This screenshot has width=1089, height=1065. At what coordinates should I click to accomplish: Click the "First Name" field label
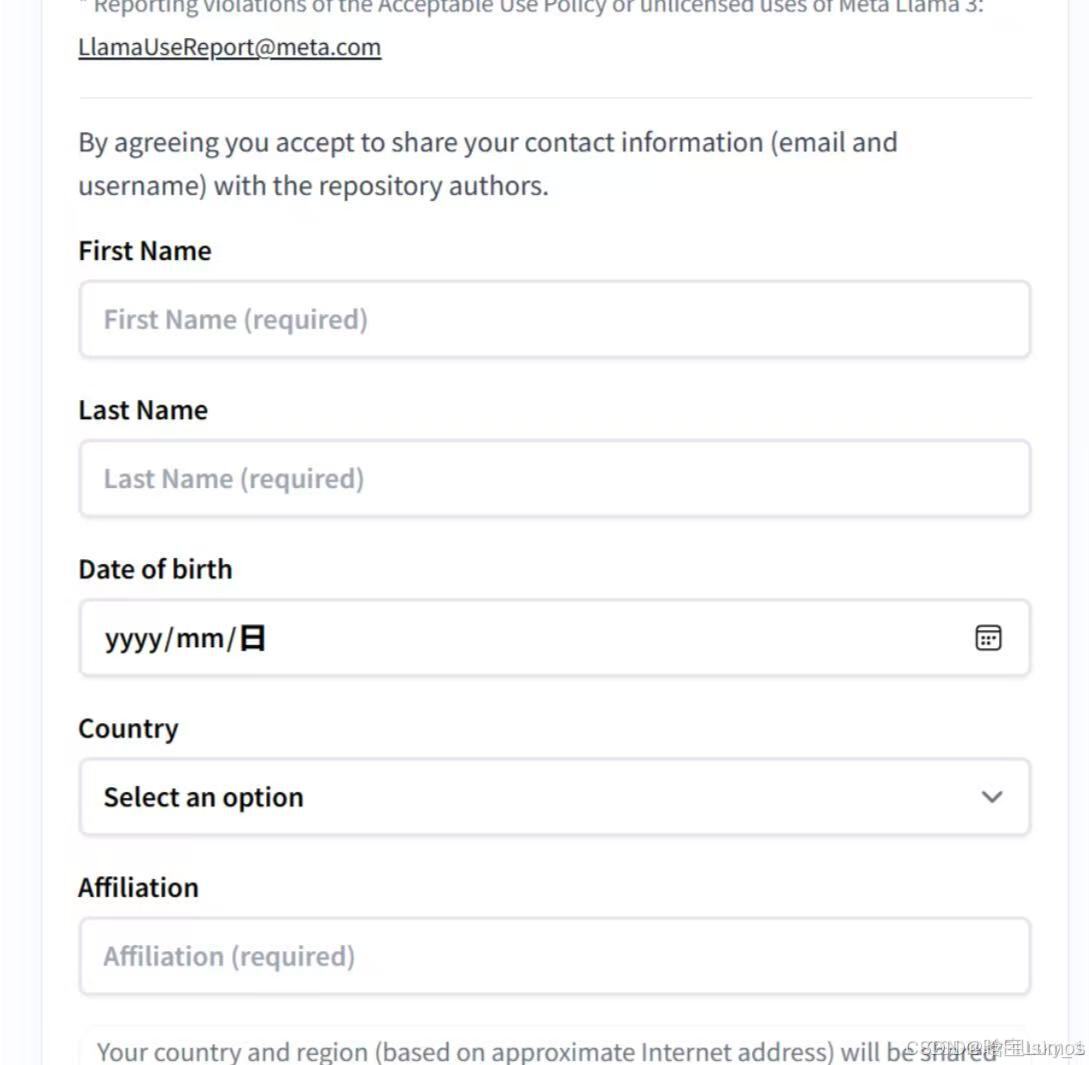(145, 251)
